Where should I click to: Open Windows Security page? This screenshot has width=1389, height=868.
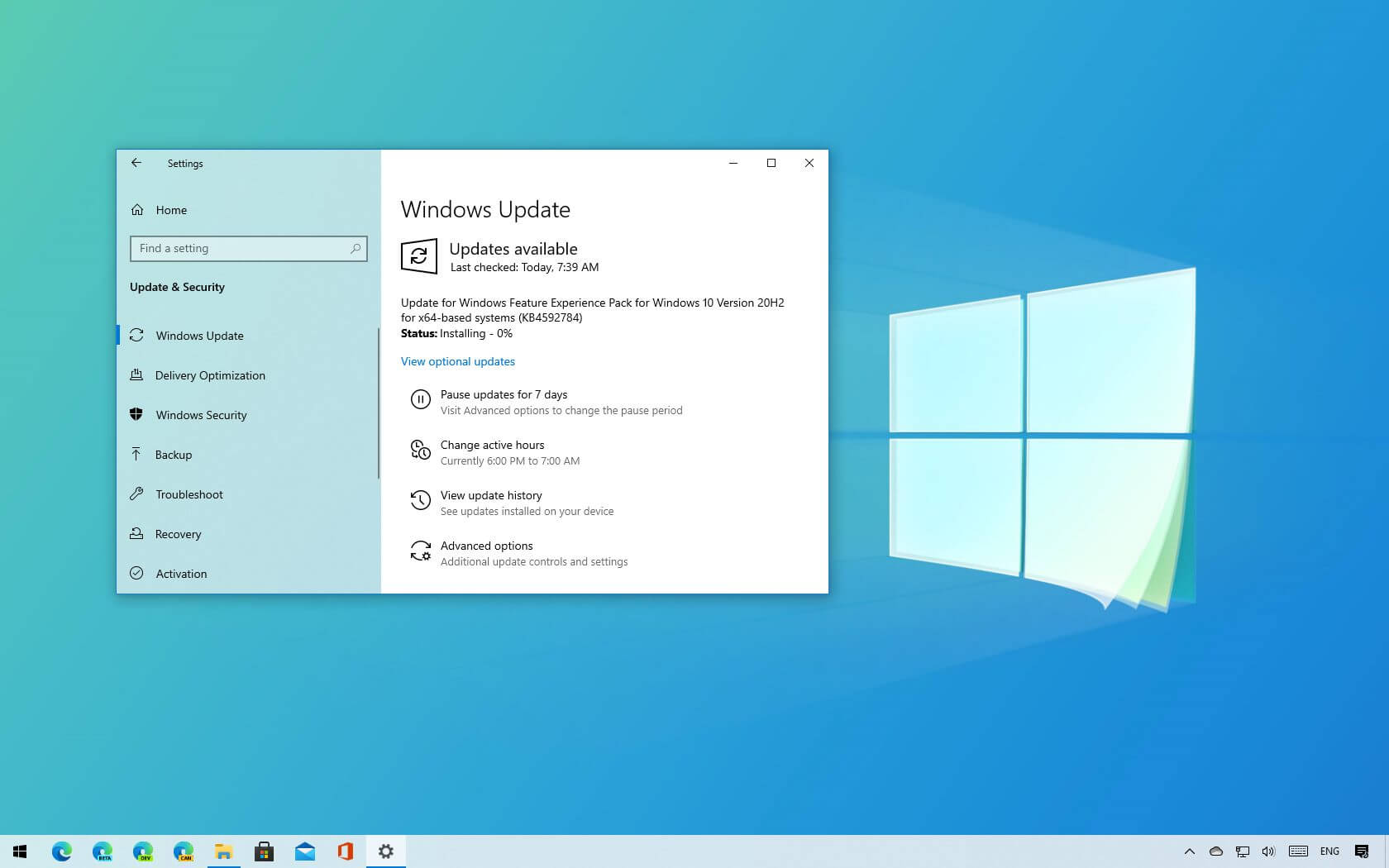[248, 415]
